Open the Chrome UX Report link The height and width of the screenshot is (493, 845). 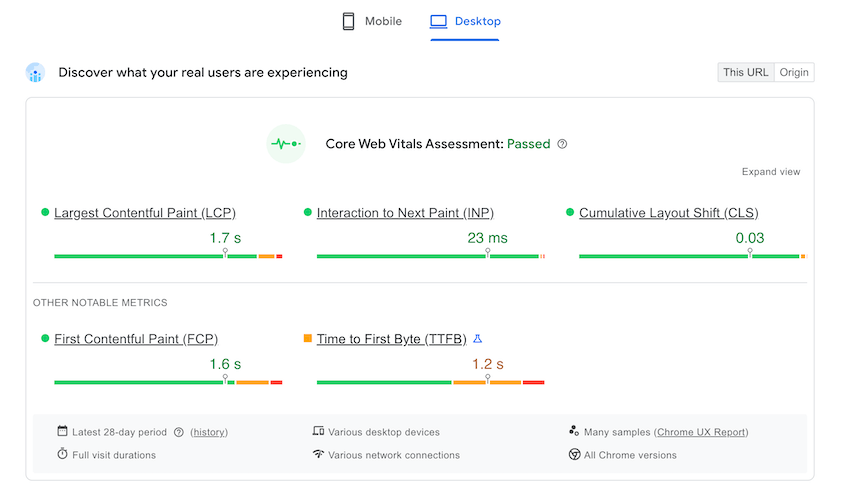tap(701, 432)
